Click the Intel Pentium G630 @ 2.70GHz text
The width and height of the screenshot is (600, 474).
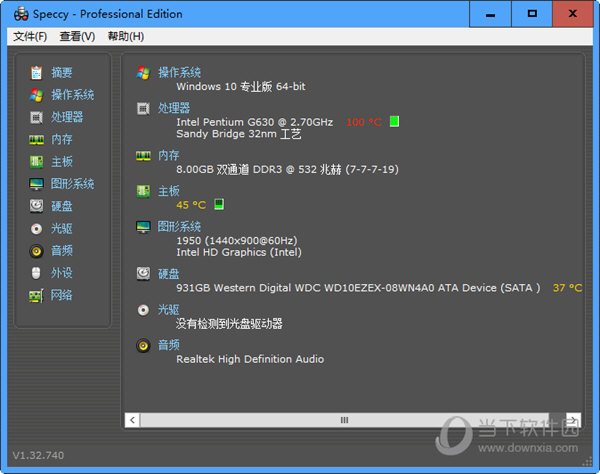pos(254,122)
